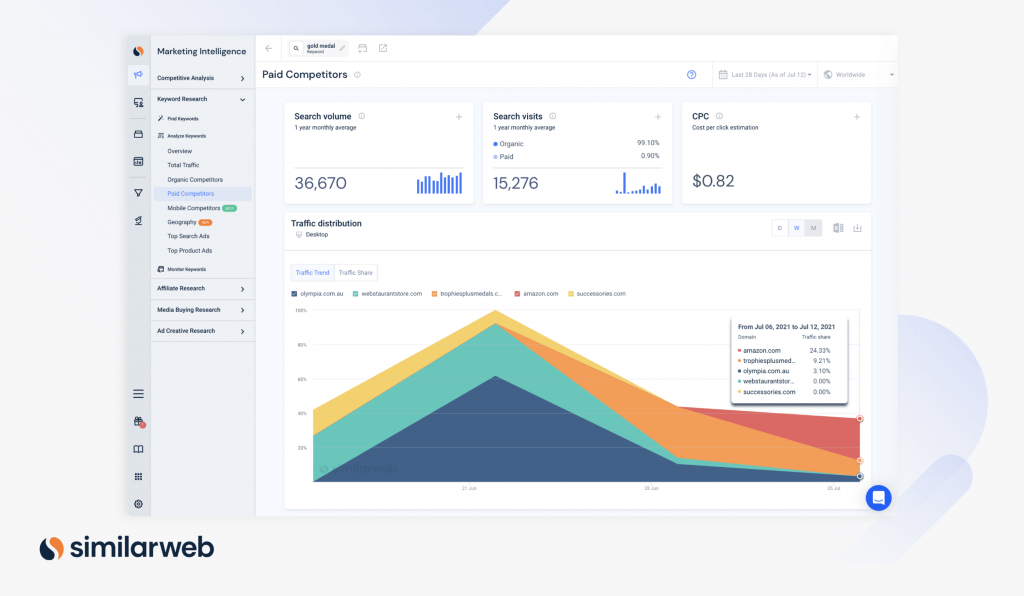Viewport: 1024px width, 596px height.
Task: Click the download chart icon
Action: 857,228
